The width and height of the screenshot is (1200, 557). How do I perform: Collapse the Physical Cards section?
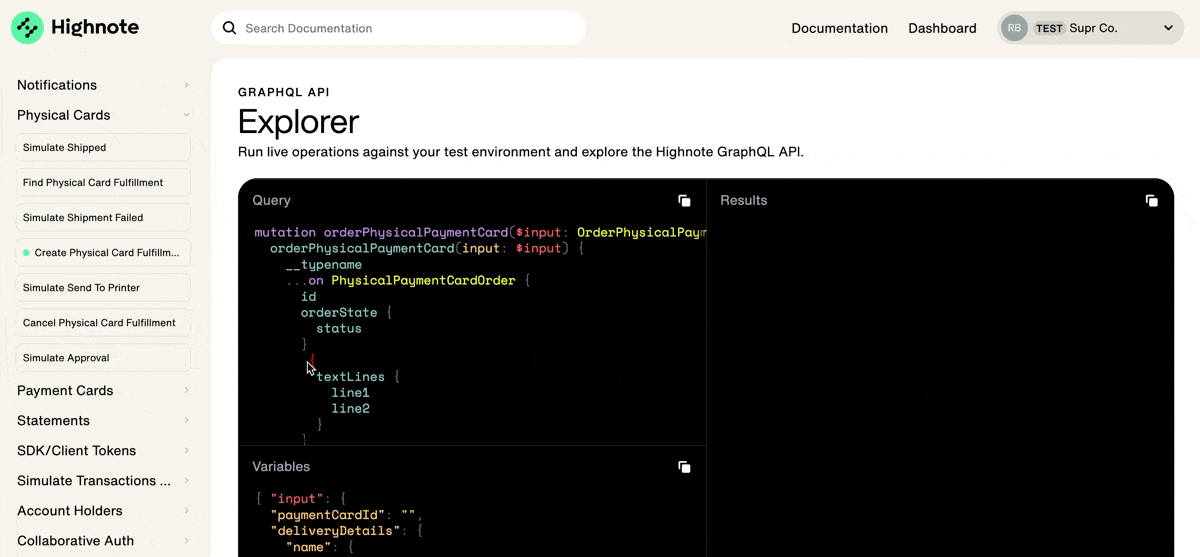186,115
